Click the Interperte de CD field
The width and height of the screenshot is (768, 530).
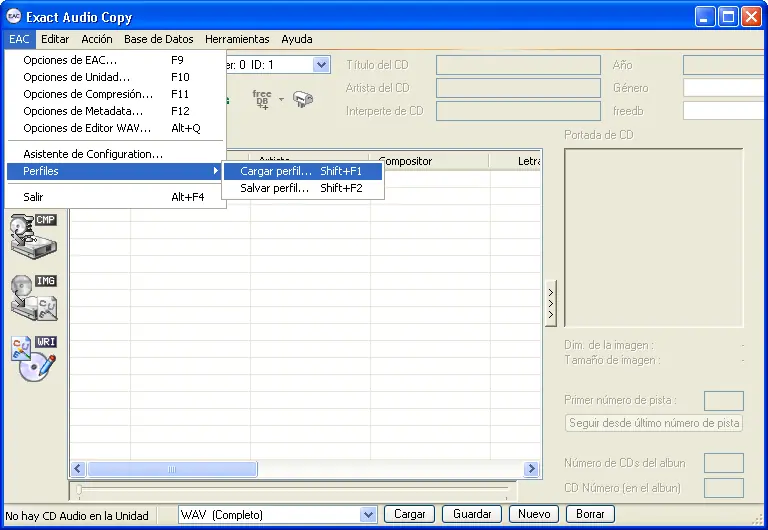pyautogui.click(x=518, y=111)
